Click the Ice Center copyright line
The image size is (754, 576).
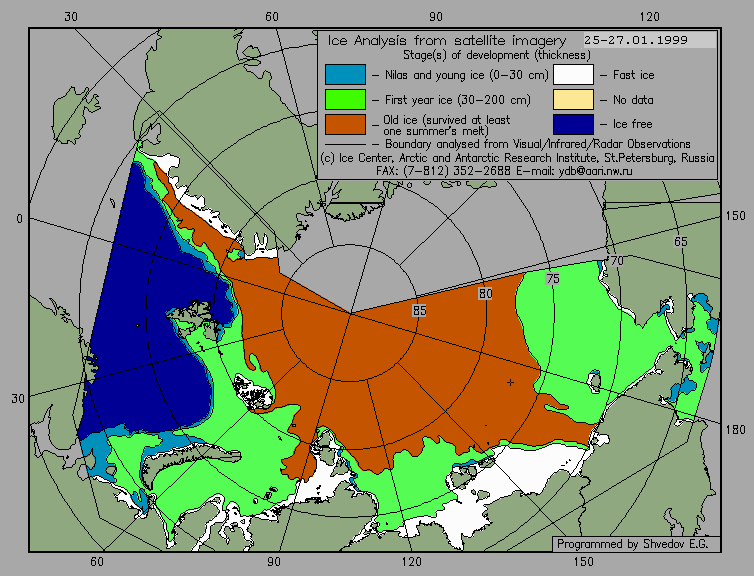517,158
